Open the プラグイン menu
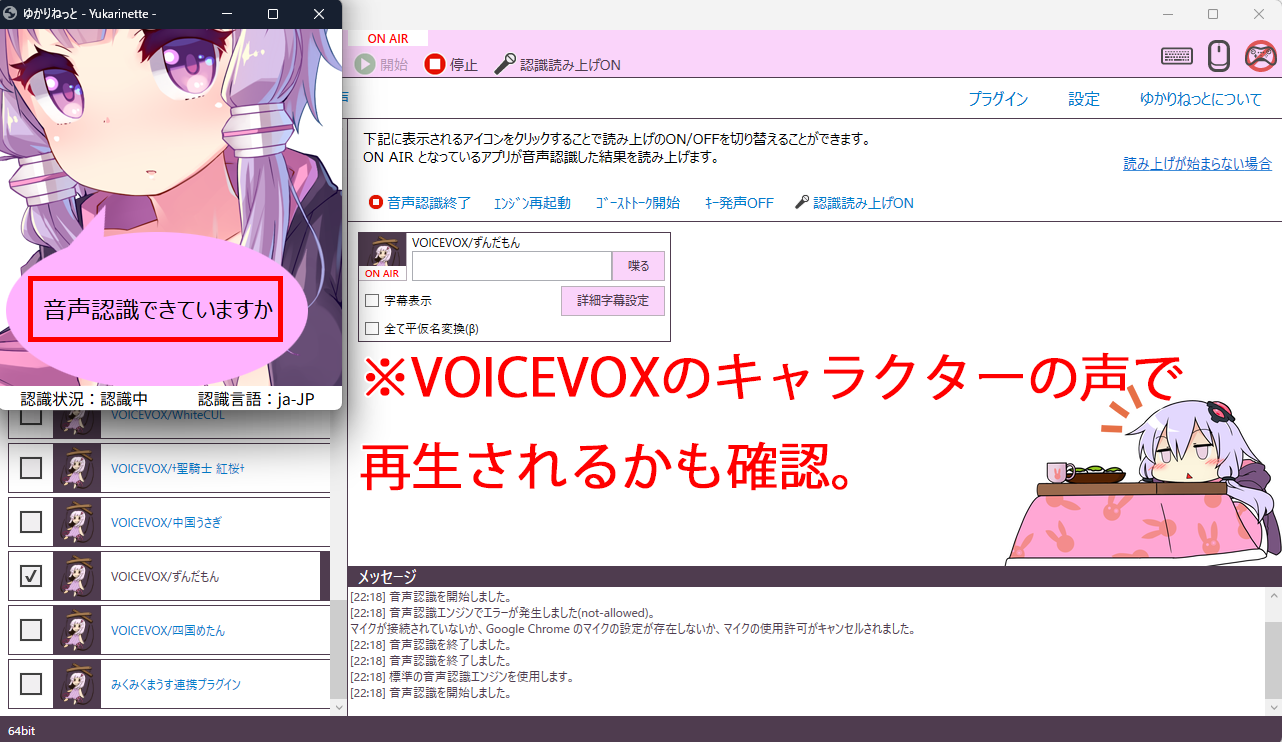The width and height of the screenshot is (1282, 742). (x=998, y=99)
